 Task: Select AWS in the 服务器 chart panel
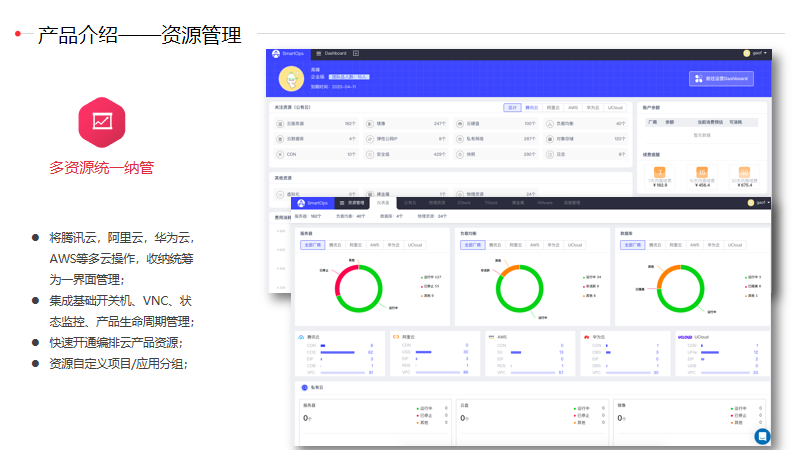(x=374, y=245)
